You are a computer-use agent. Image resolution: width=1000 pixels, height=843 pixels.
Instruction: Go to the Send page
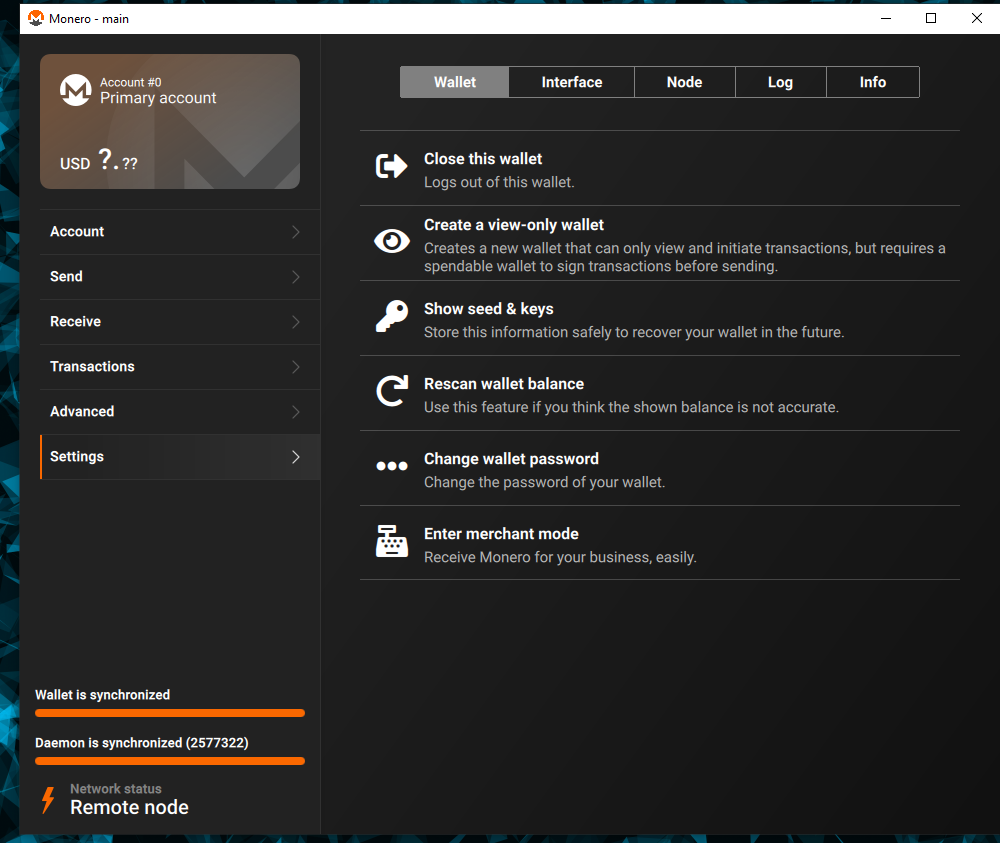click(x=180, y=277)
